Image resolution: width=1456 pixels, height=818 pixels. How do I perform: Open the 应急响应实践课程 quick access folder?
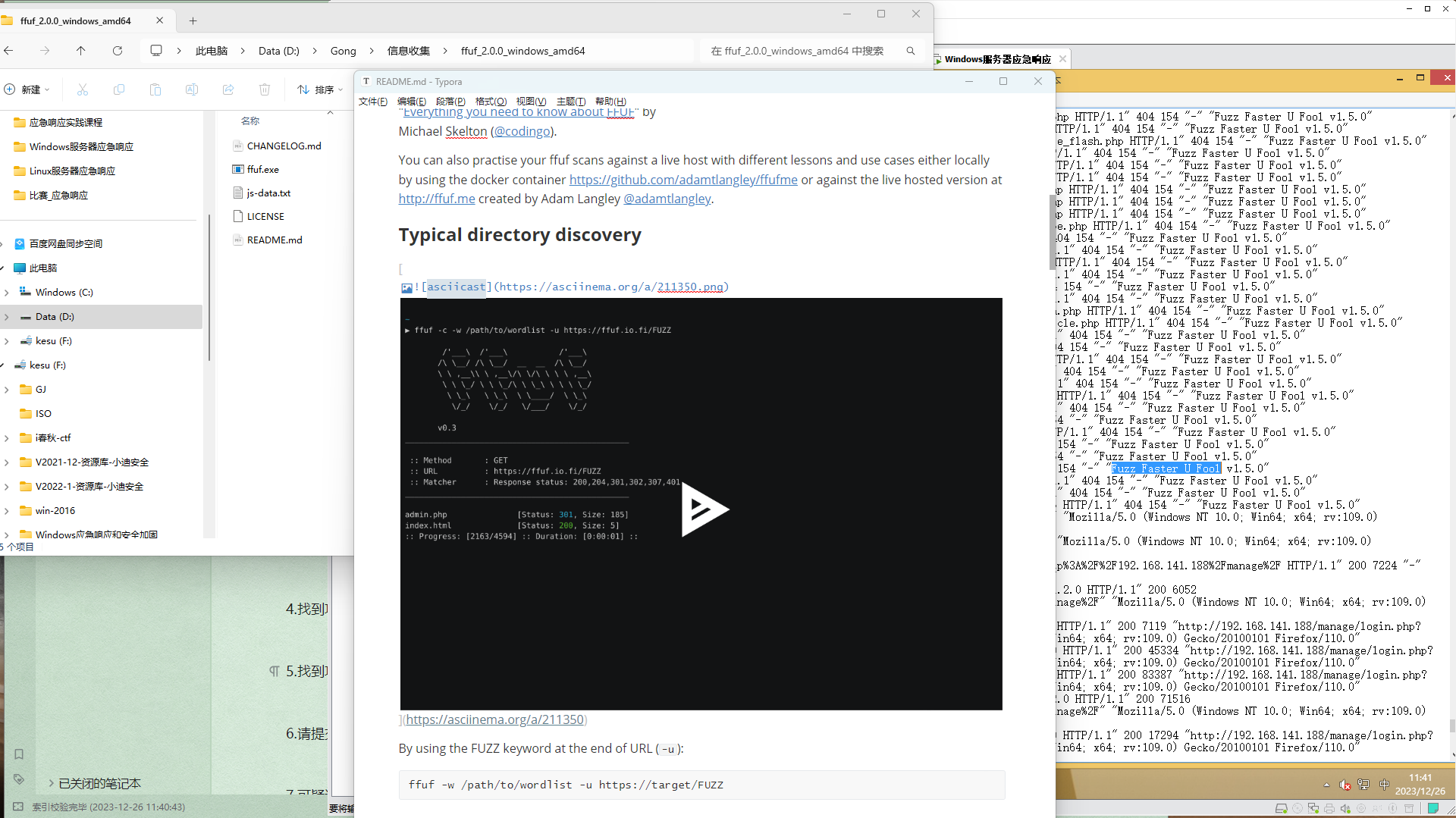click(x=65, y=122)
